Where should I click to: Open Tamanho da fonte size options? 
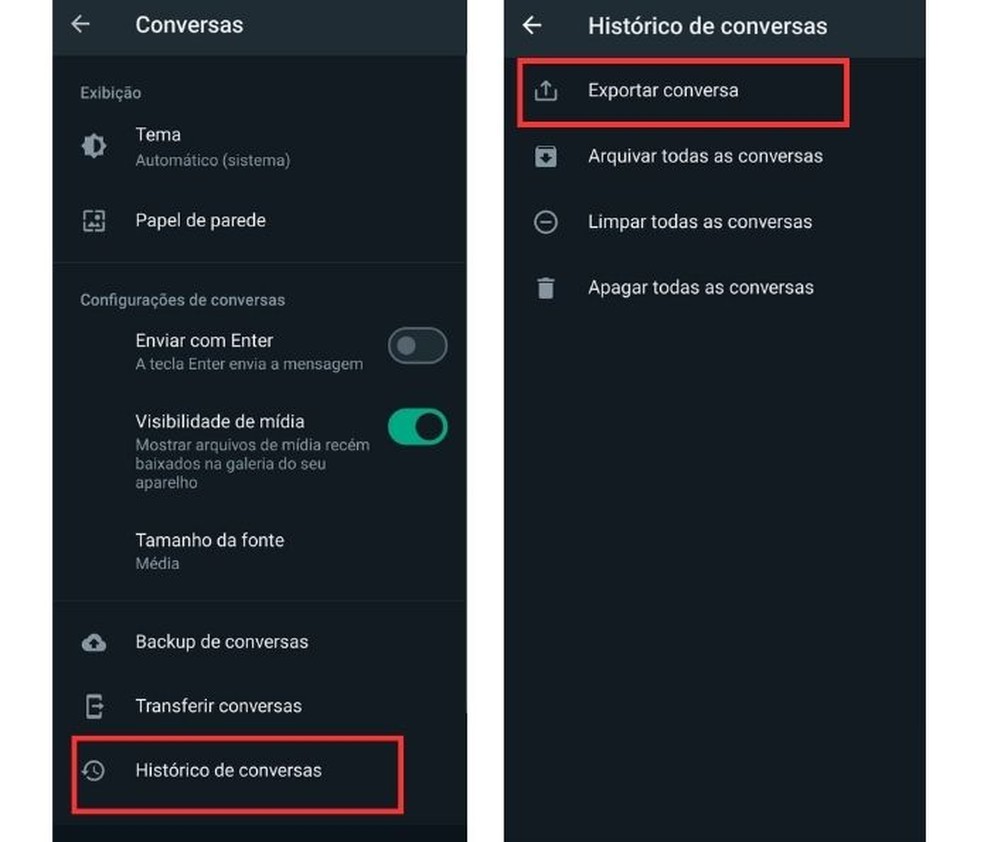point(260,552)
